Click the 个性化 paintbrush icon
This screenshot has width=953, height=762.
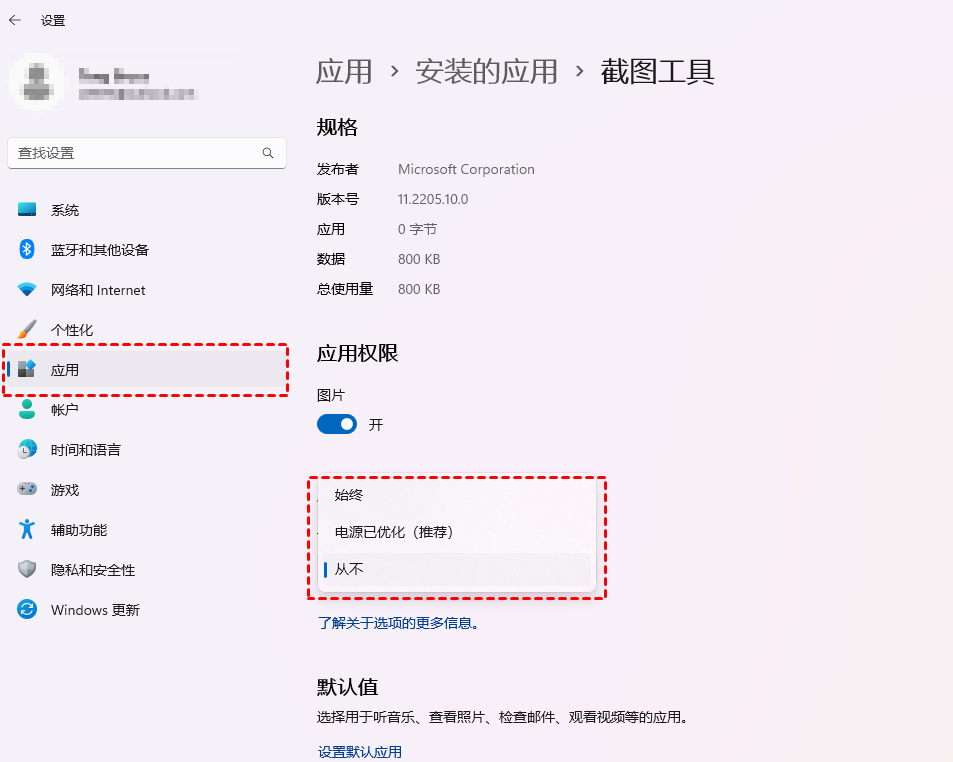[27, 329]
